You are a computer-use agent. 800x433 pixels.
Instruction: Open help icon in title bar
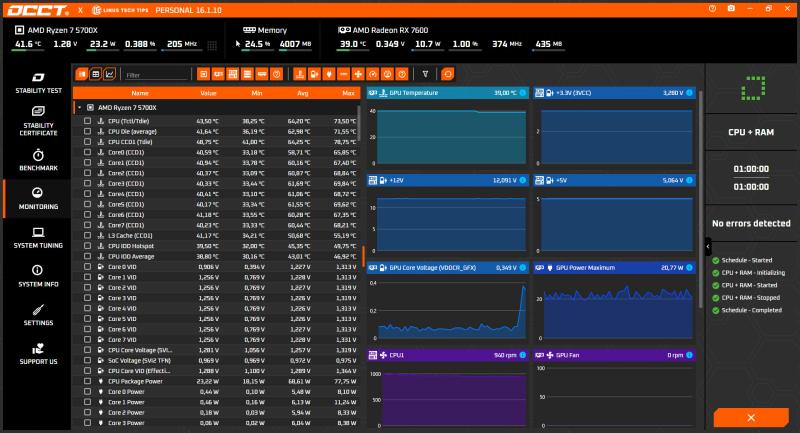click(x=712, y=9)
